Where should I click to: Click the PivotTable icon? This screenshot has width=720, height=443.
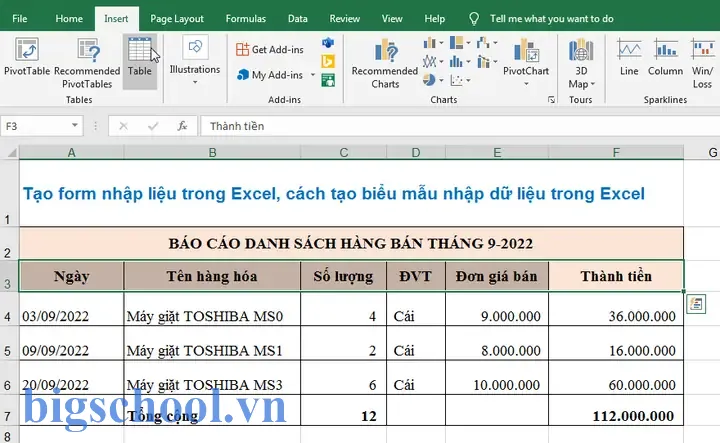pos(27,50)
